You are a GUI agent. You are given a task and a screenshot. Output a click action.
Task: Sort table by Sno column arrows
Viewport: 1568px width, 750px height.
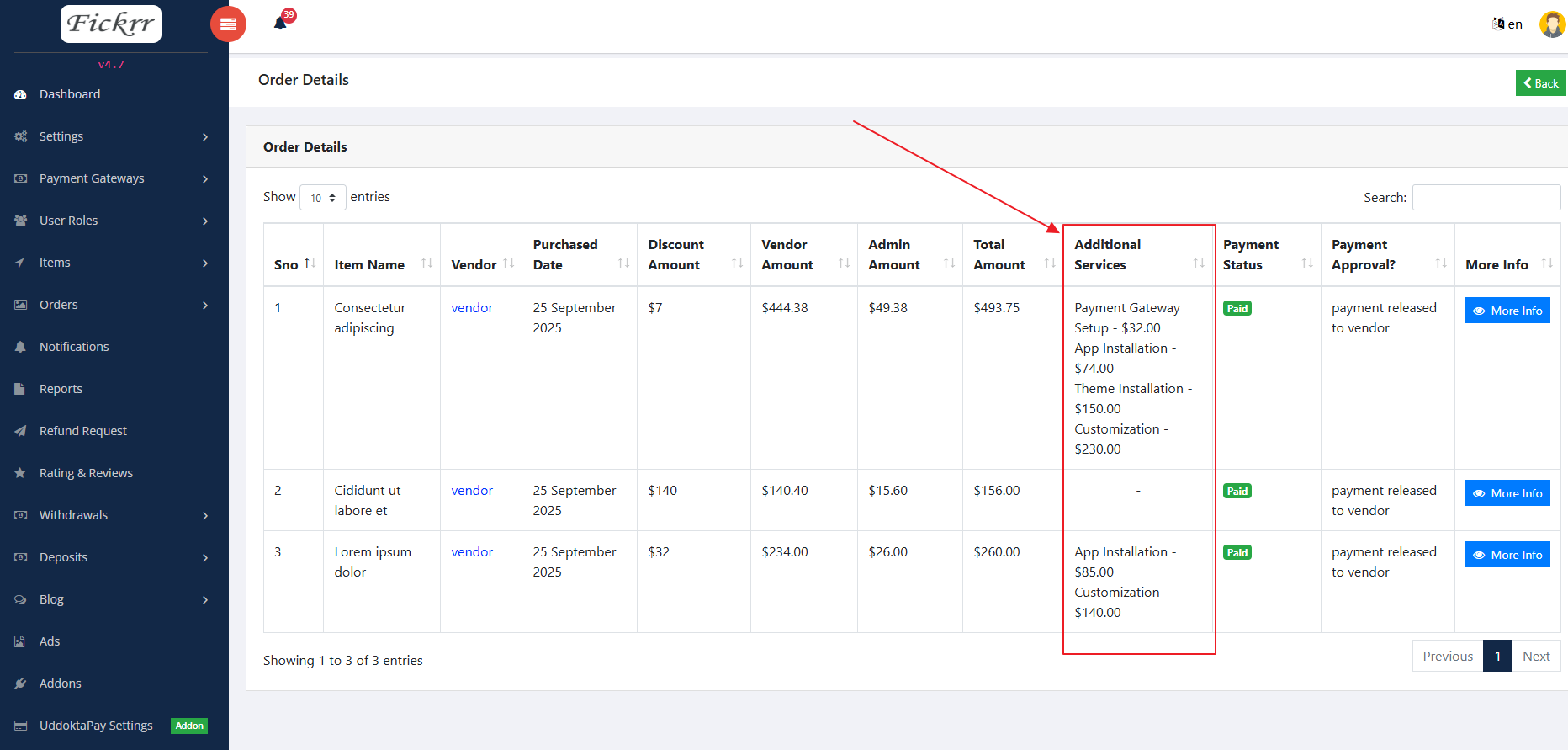(x=310, y=263)
